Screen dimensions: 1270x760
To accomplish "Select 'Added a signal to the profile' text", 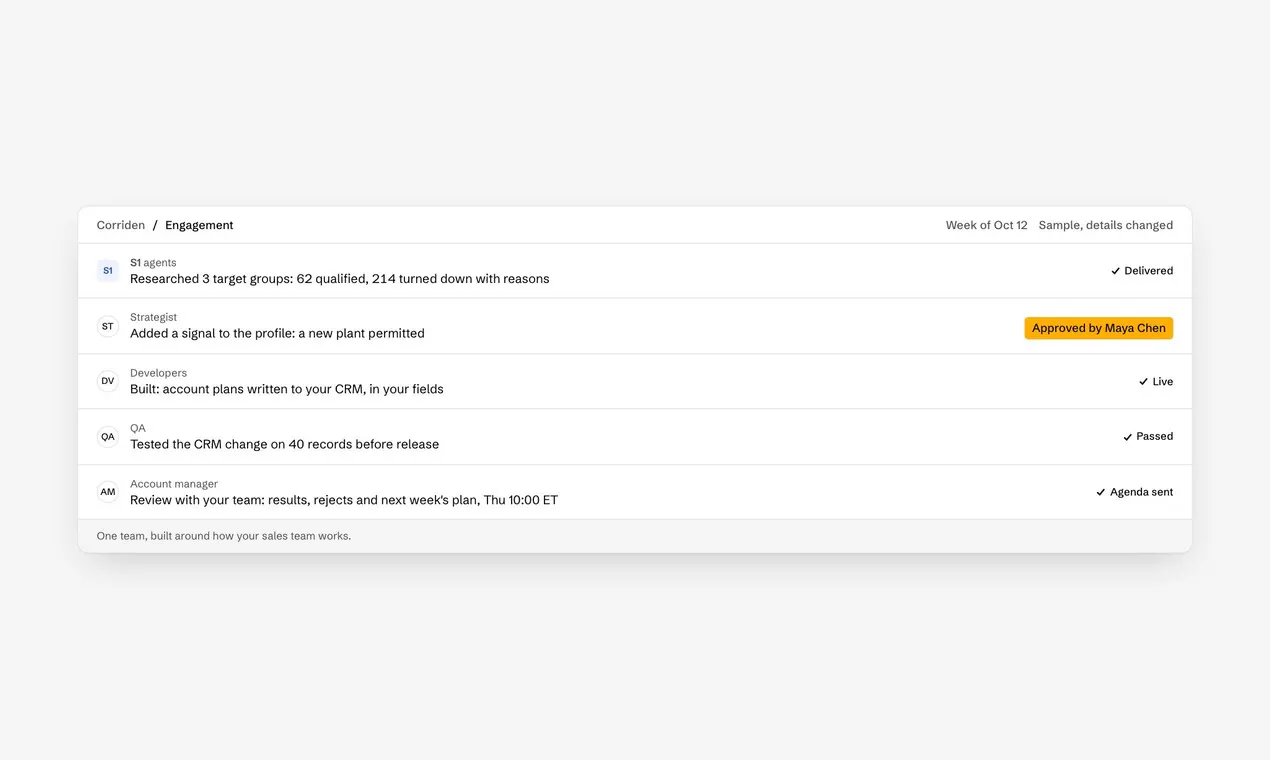I will [x=277, y=333].
